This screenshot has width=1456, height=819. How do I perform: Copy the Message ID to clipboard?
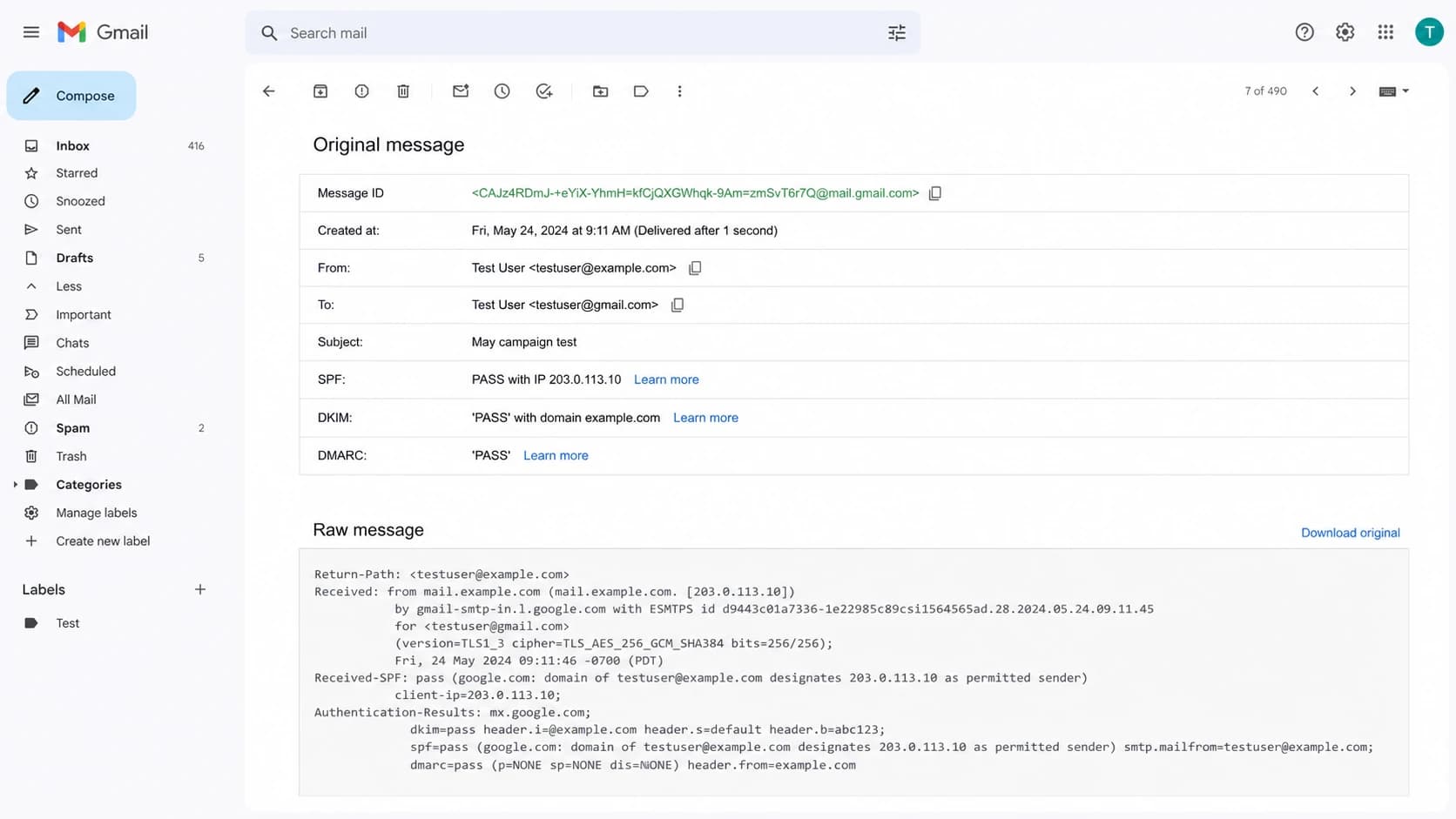(935, 193)
